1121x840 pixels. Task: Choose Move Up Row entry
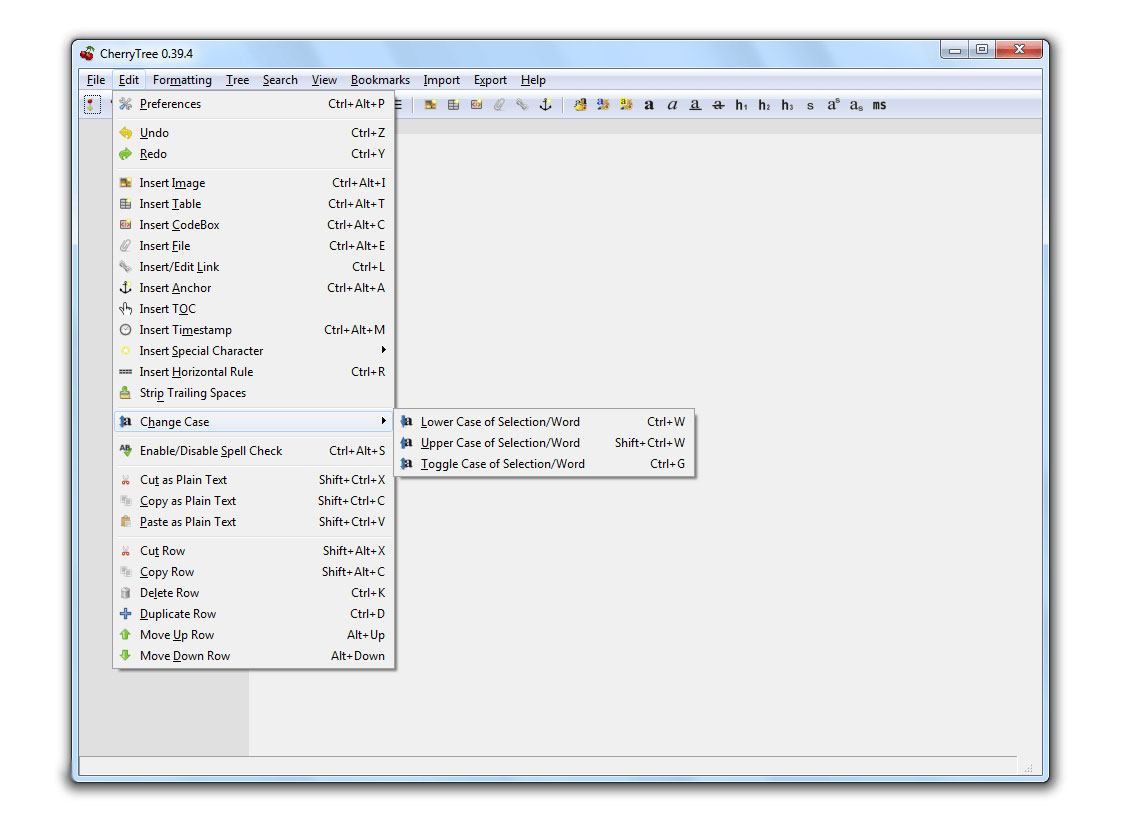tap(254, 635)
